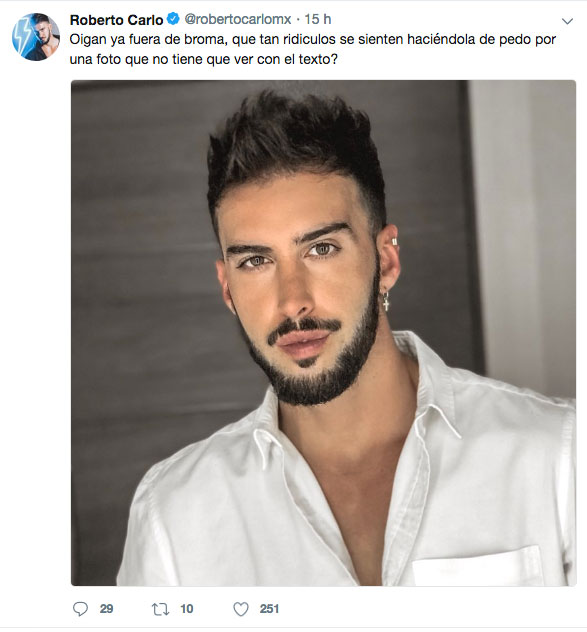Screen dimensions: 587x632
Task: Click the reply speech bubble icon
Action: click(80, 609)
